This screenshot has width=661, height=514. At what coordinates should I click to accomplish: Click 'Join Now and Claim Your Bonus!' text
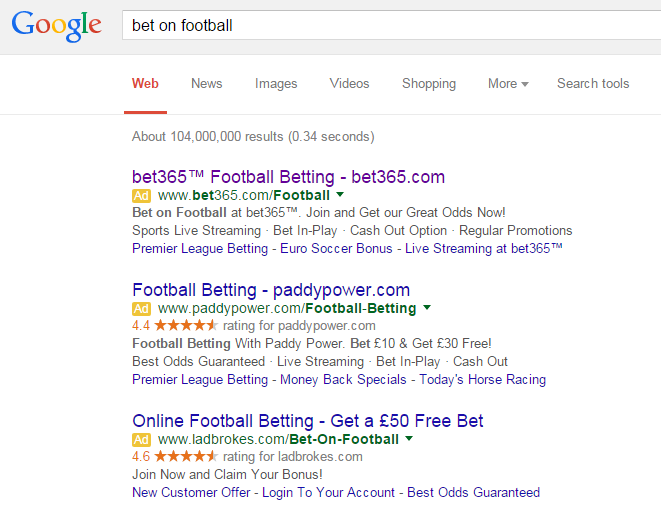[x=227, y=474]
